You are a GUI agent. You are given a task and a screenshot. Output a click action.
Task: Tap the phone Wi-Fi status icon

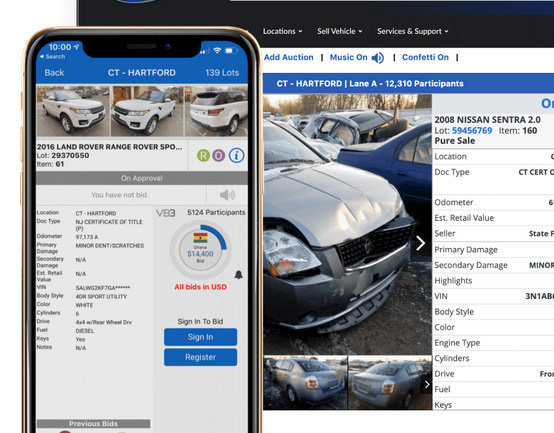point(217,51)
